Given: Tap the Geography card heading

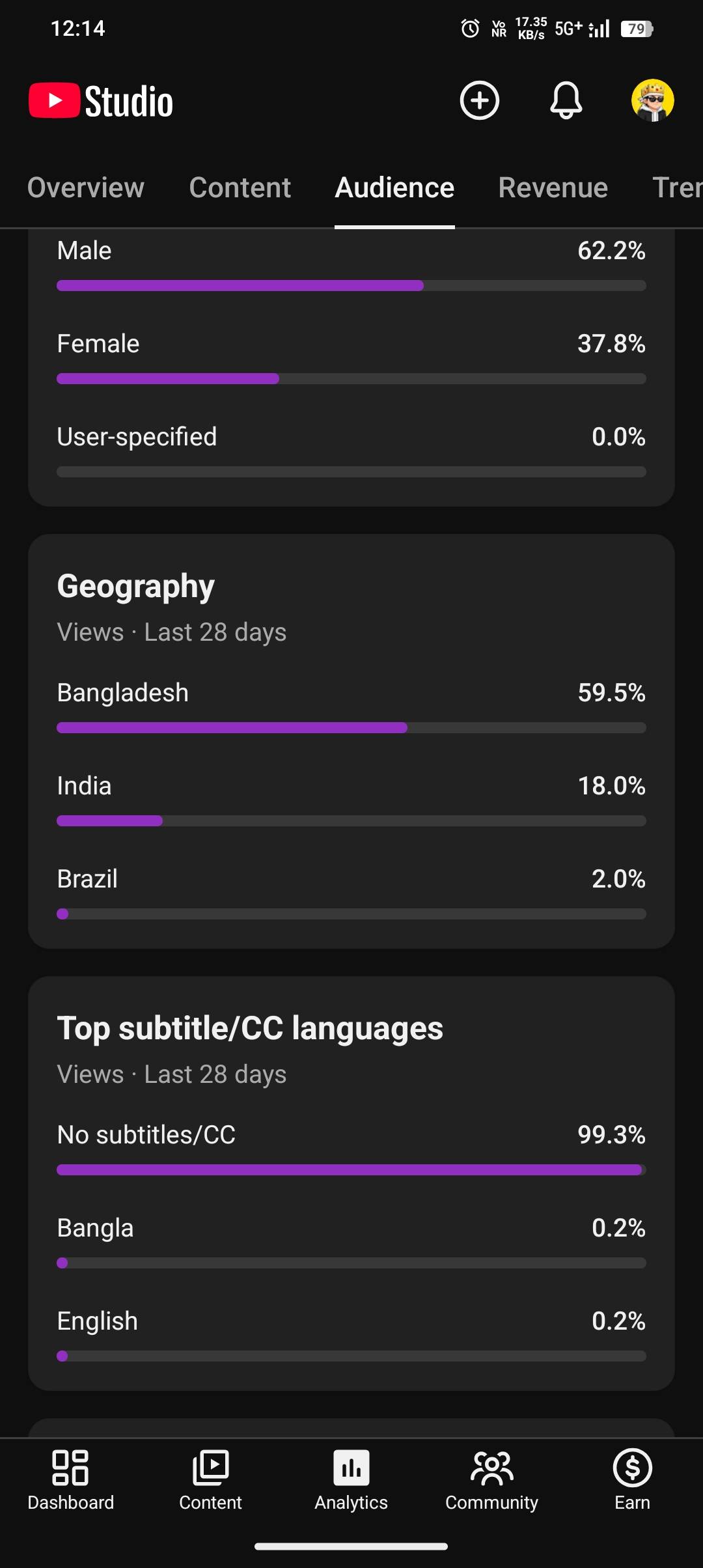Looking at the screenshot, I should click(x=135, y=586).
